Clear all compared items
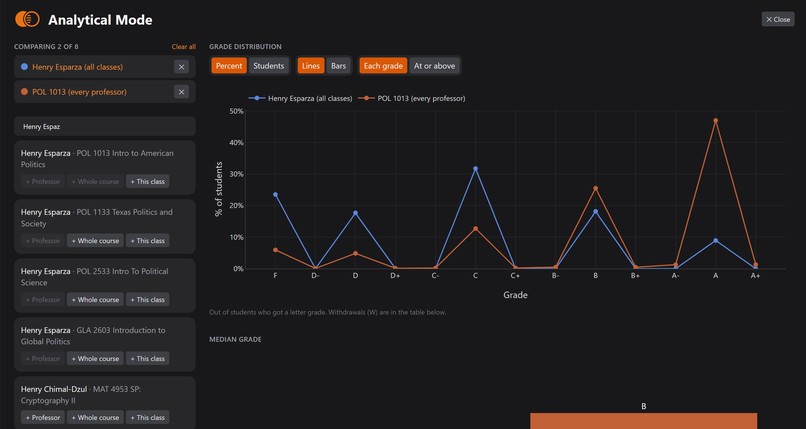 tap(184, 47)
